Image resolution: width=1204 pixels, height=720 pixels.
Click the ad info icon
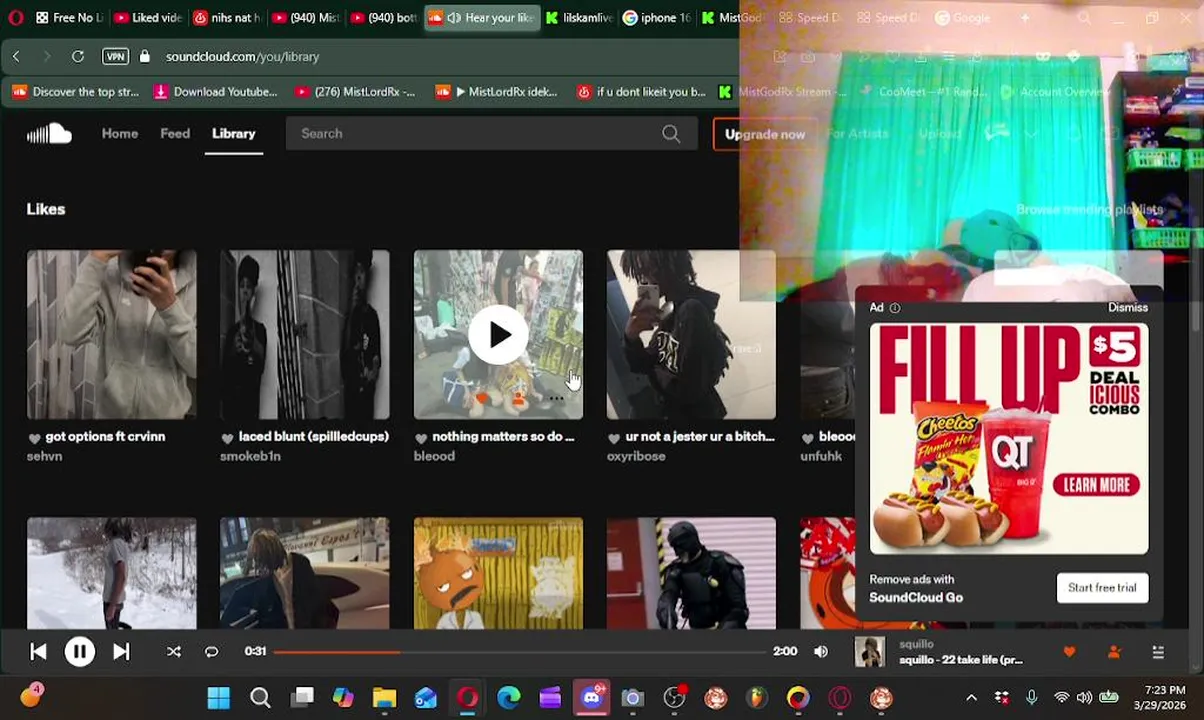point(895,308)
